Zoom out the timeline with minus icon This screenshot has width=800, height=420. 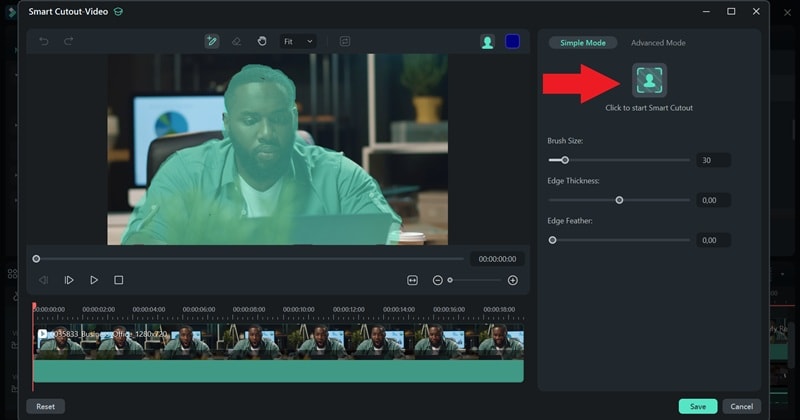pyautogui.click(x=437, y=280)
